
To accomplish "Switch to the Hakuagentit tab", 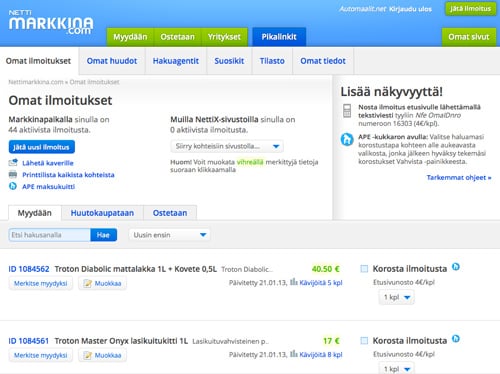I will [x=176, y=61].
